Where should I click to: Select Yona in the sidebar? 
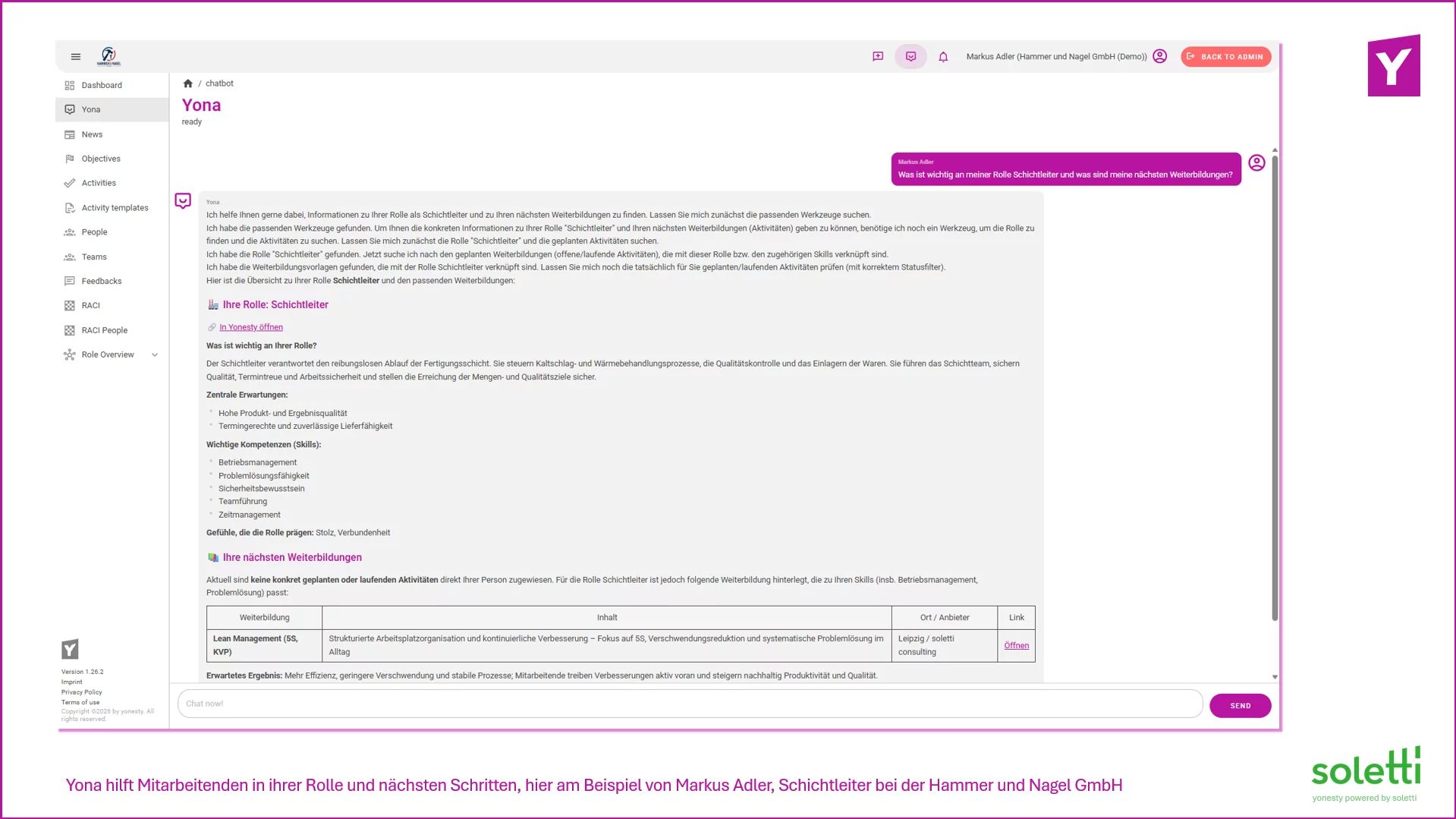click(x=112, y=109)
